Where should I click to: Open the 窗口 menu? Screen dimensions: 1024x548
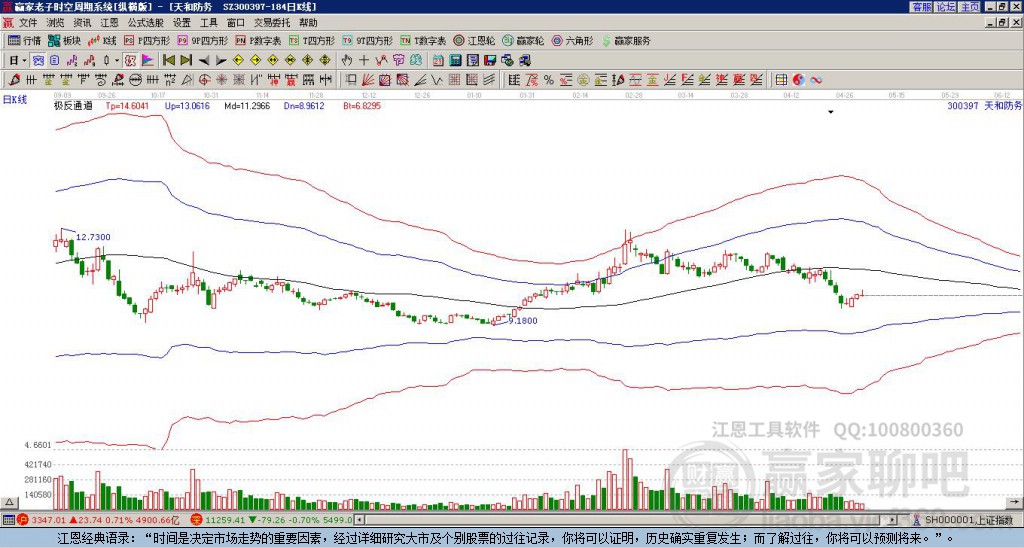[x=236, y=23]
